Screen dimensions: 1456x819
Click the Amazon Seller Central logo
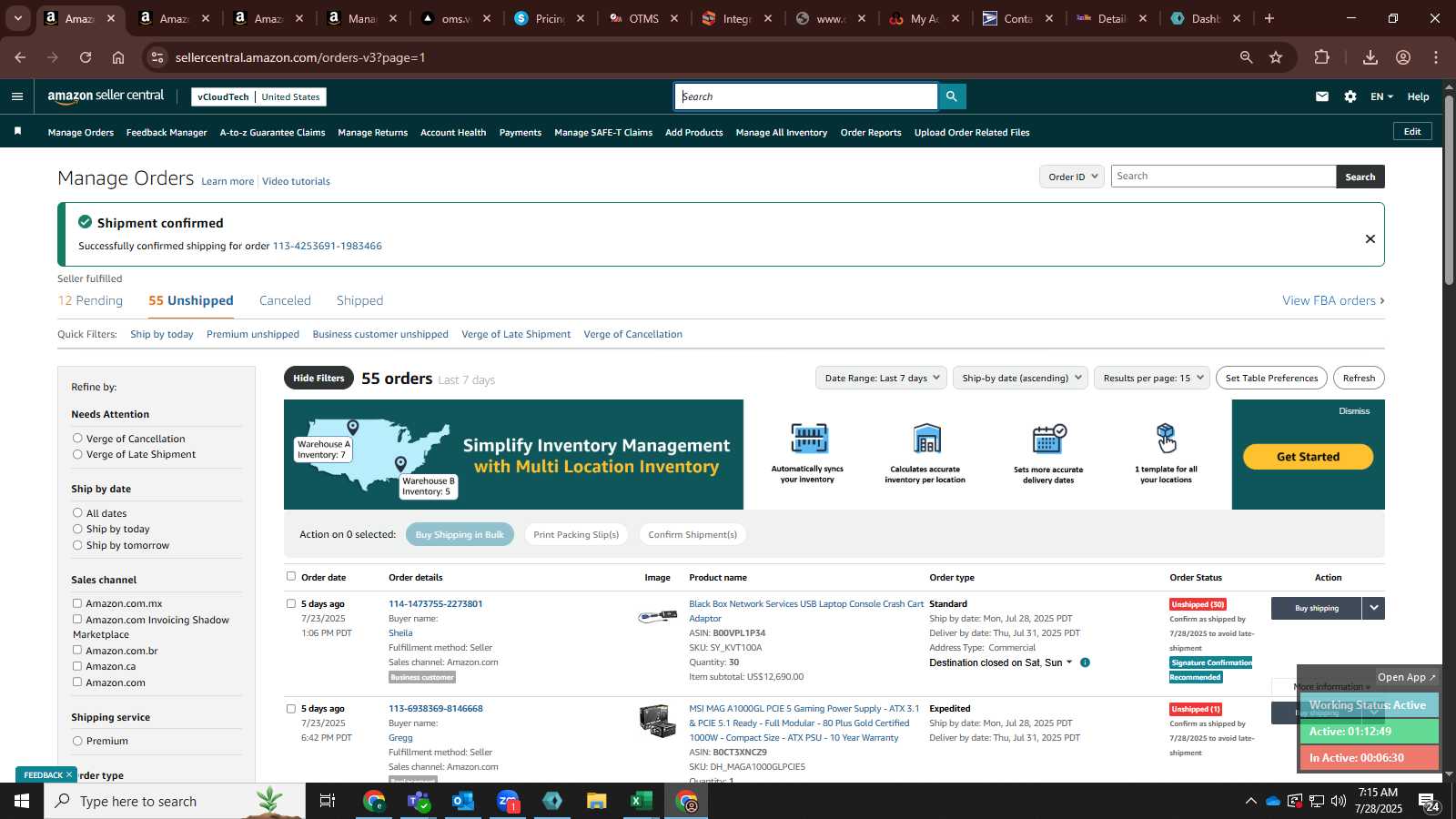click(106, 96)
